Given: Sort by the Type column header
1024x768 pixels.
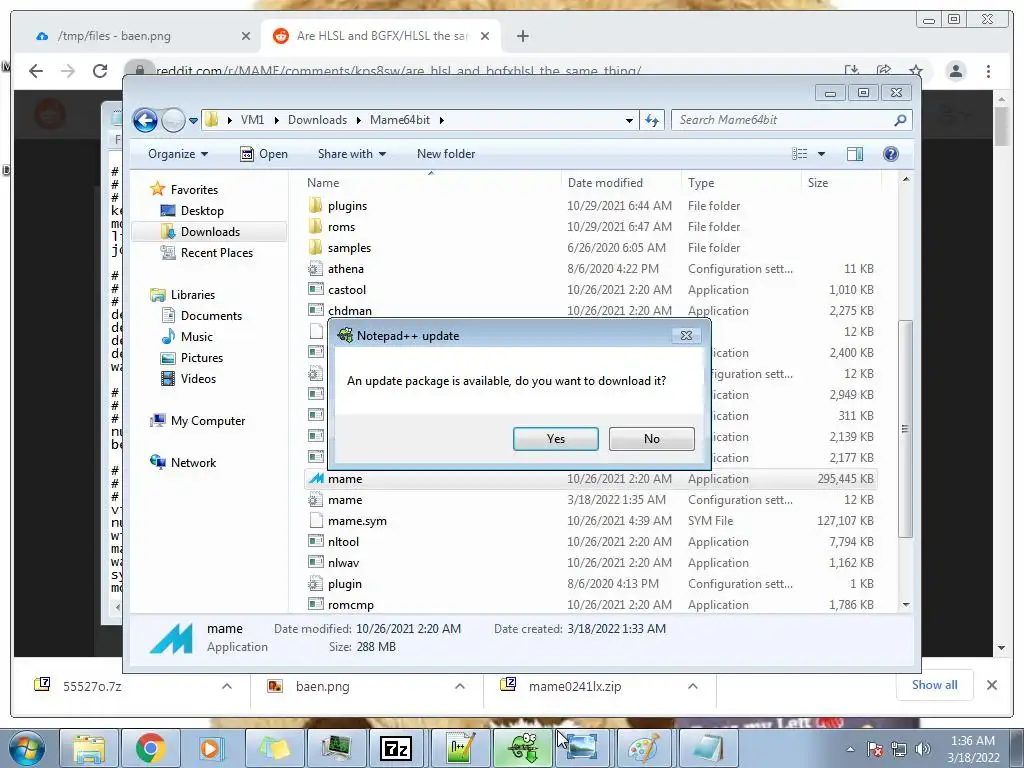Looking at the screenshot, I should [741, 183].
